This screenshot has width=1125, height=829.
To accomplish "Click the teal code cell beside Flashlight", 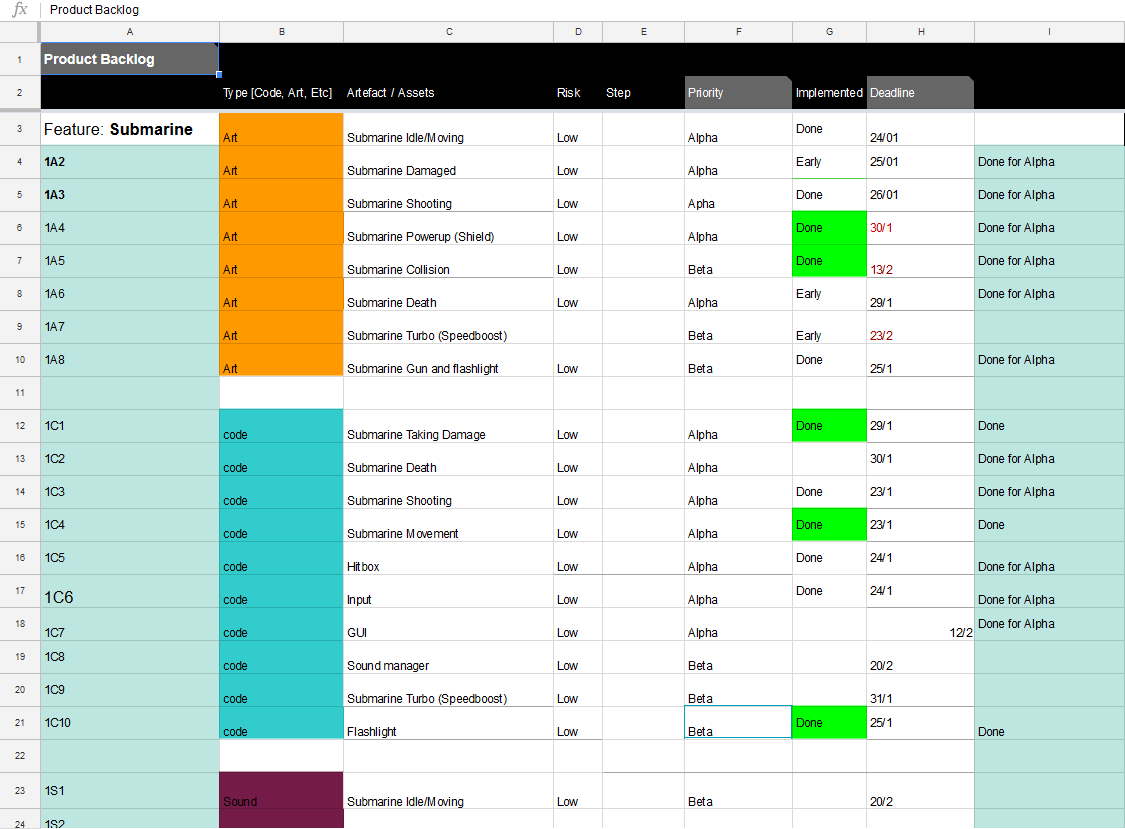I will (x=281, y=722).
